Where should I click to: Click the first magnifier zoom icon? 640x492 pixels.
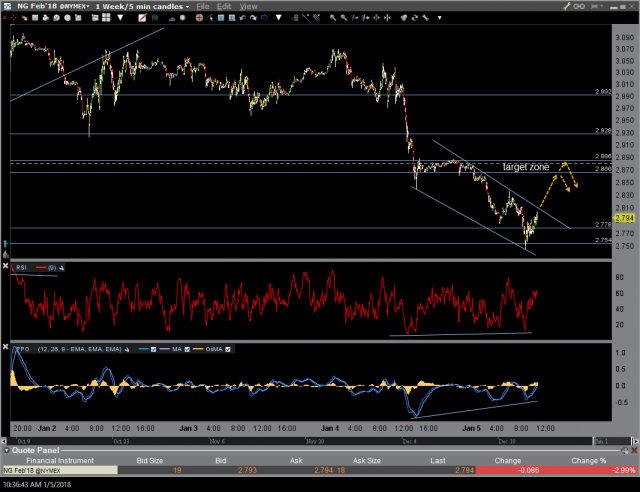333,18
